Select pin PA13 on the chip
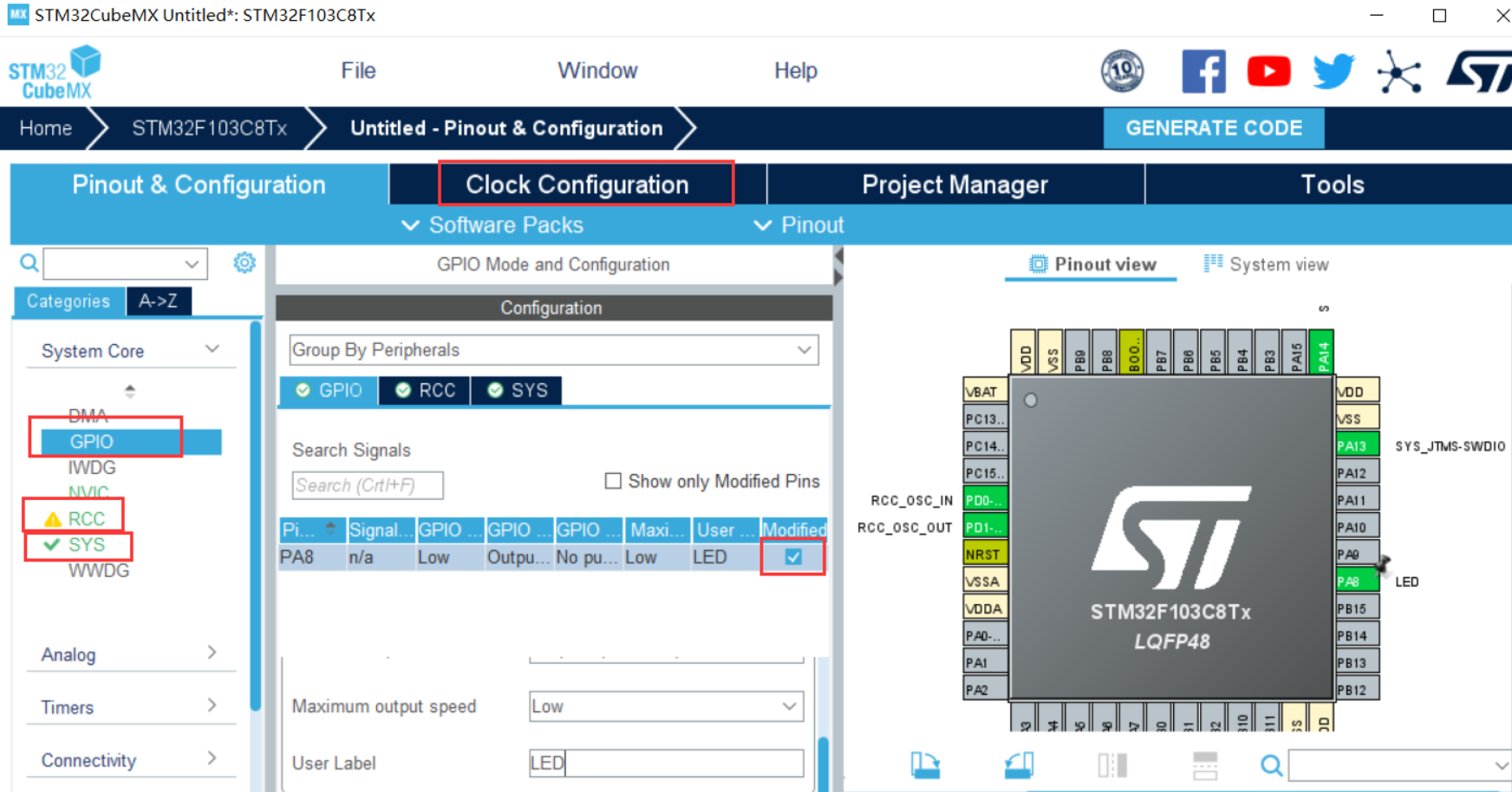 1358,446
